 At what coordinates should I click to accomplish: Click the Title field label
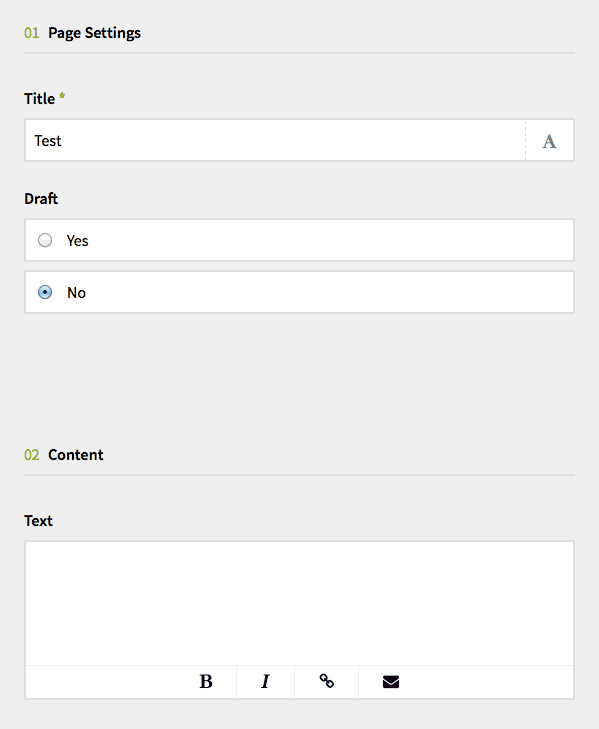point(40,99)
